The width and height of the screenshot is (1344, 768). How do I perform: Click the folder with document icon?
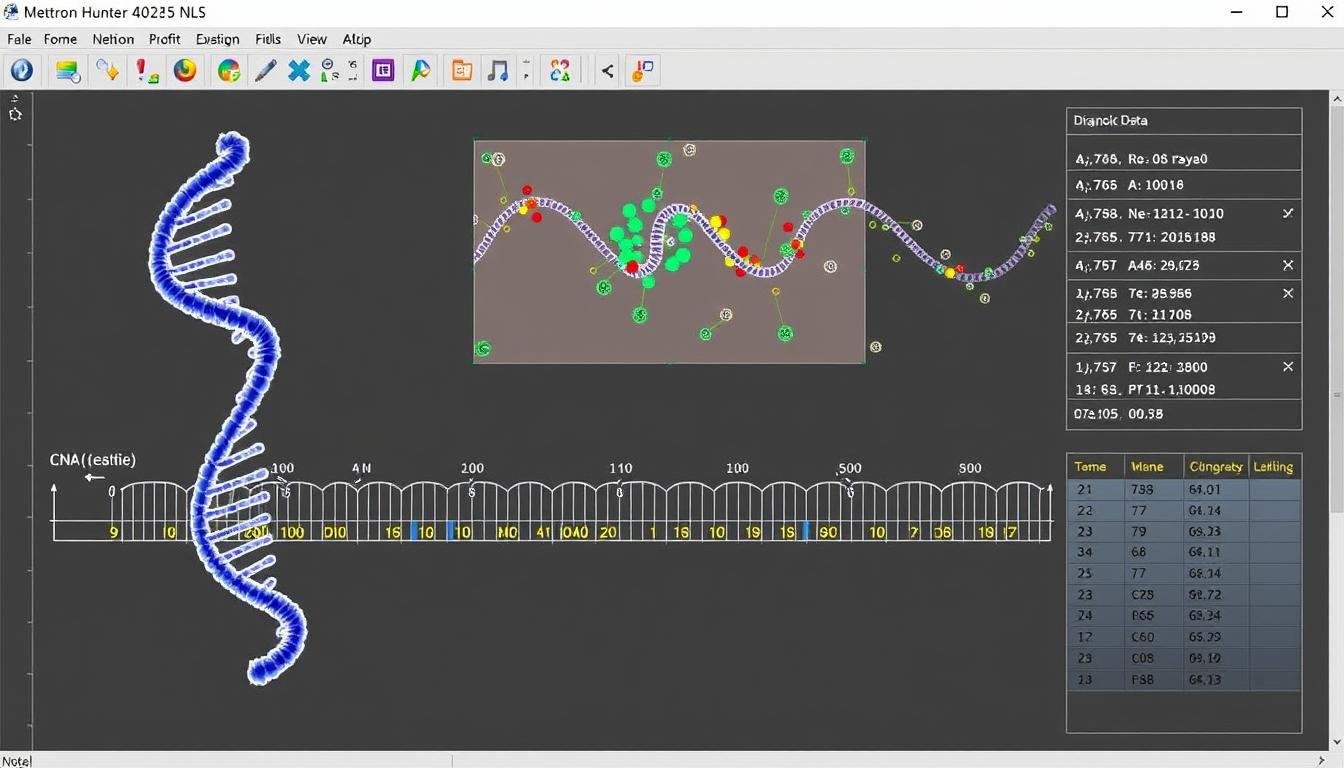(460, 70)
